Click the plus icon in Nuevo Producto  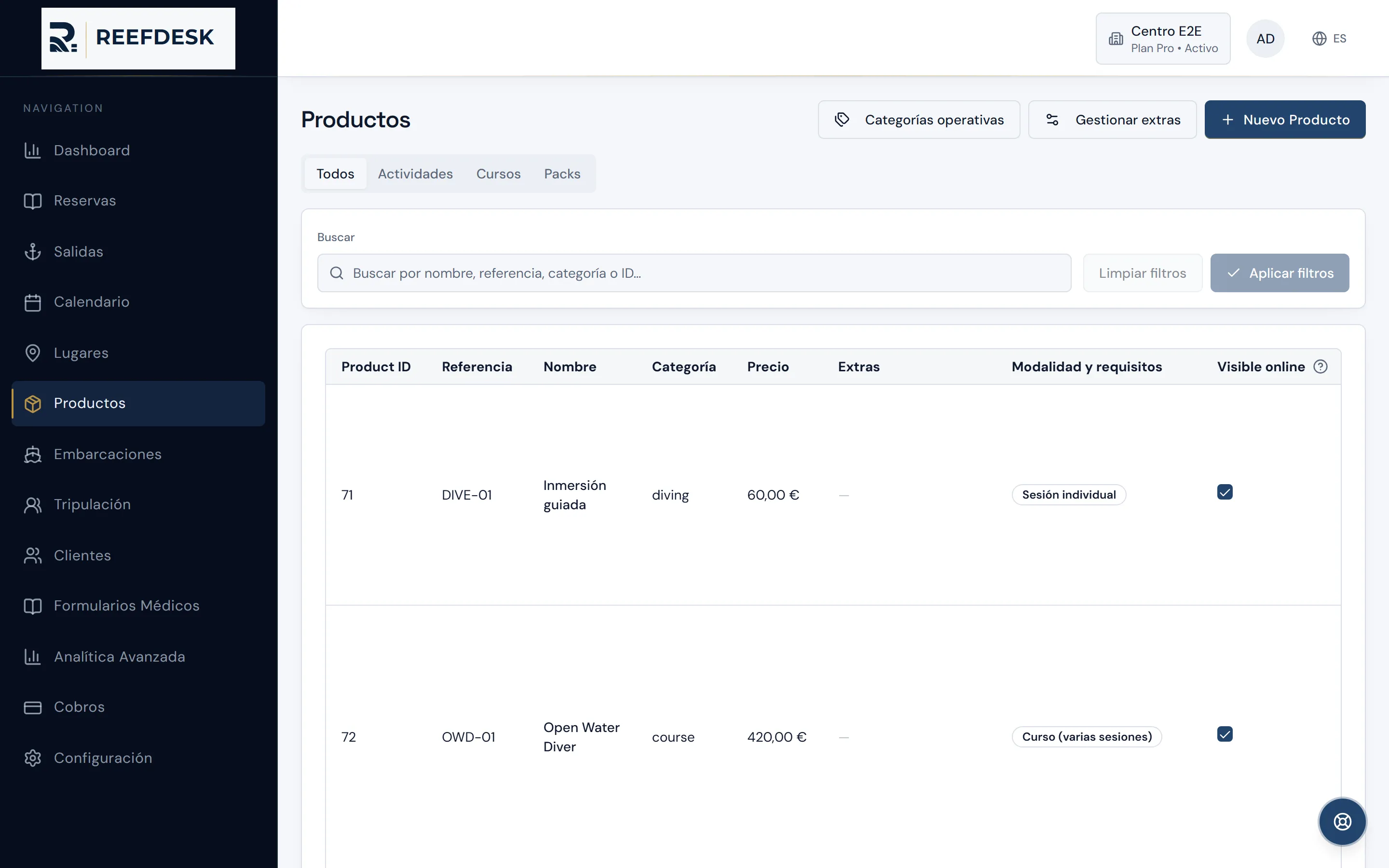[x=1228, y=120]
